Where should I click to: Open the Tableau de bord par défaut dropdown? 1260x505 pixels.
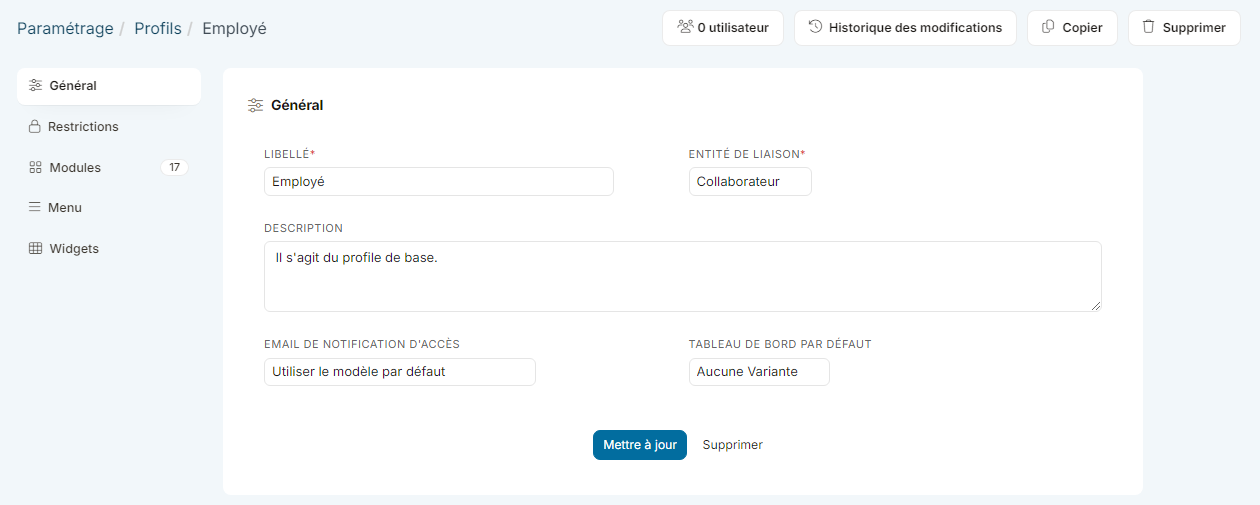[x=759, y=371]
